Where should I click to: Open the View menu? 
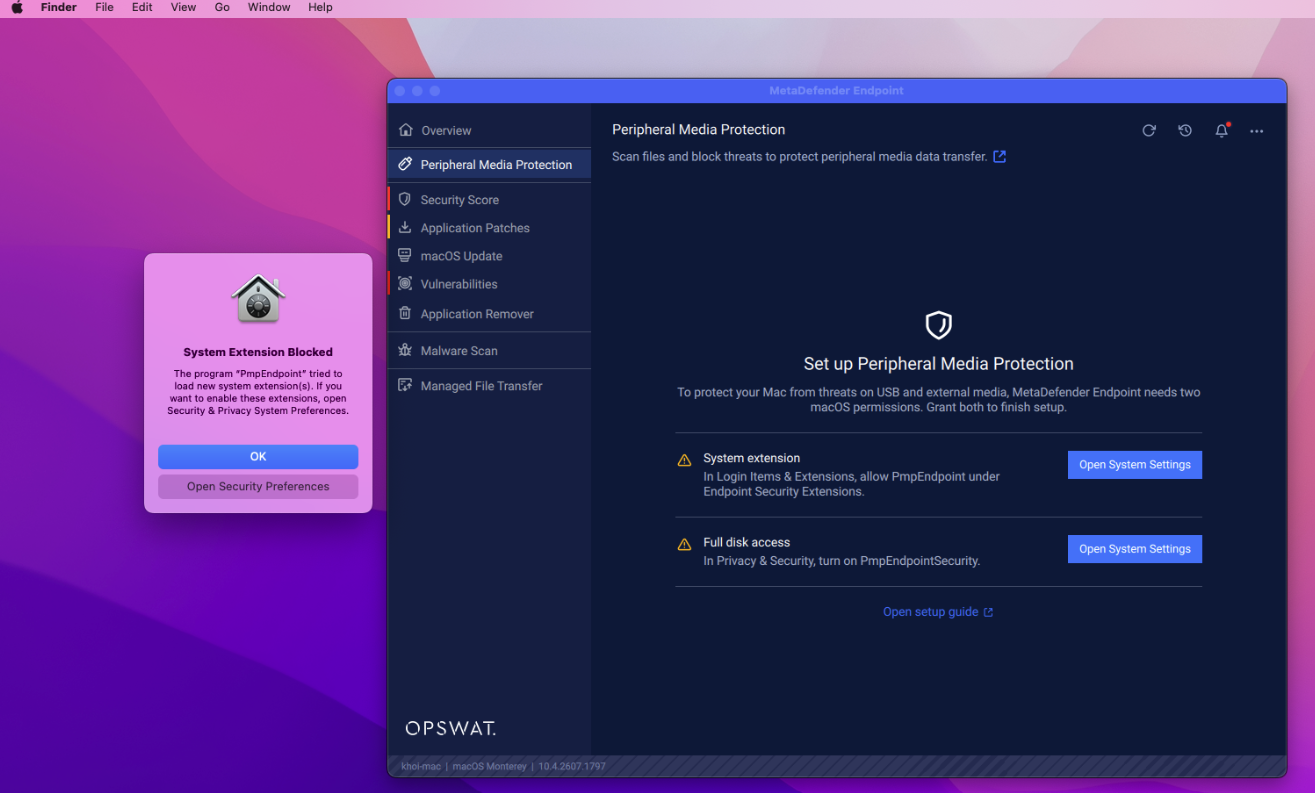pos(183,7)
